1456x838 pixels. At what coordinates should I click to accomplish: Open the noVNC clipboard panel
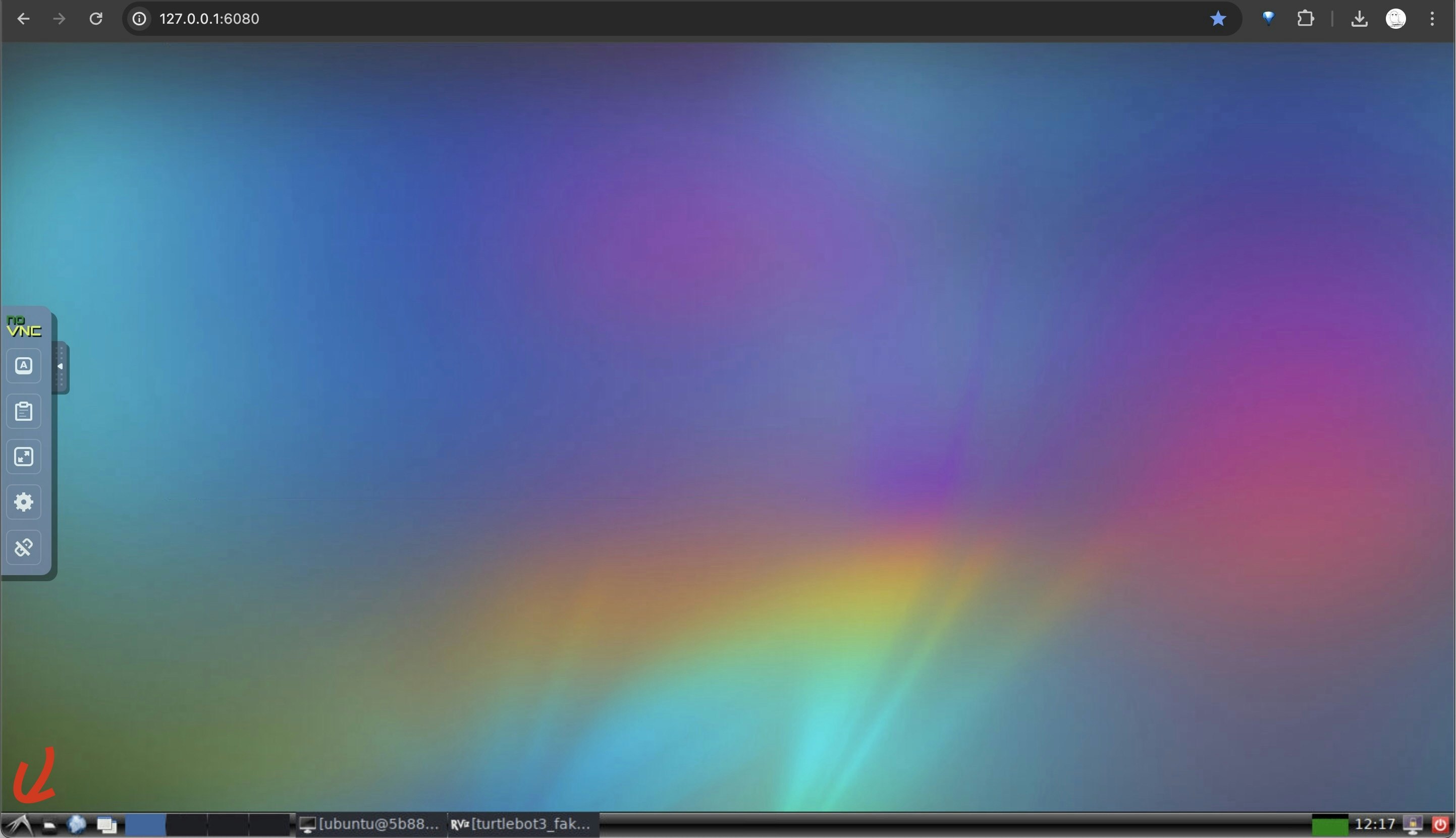[24, 412]
